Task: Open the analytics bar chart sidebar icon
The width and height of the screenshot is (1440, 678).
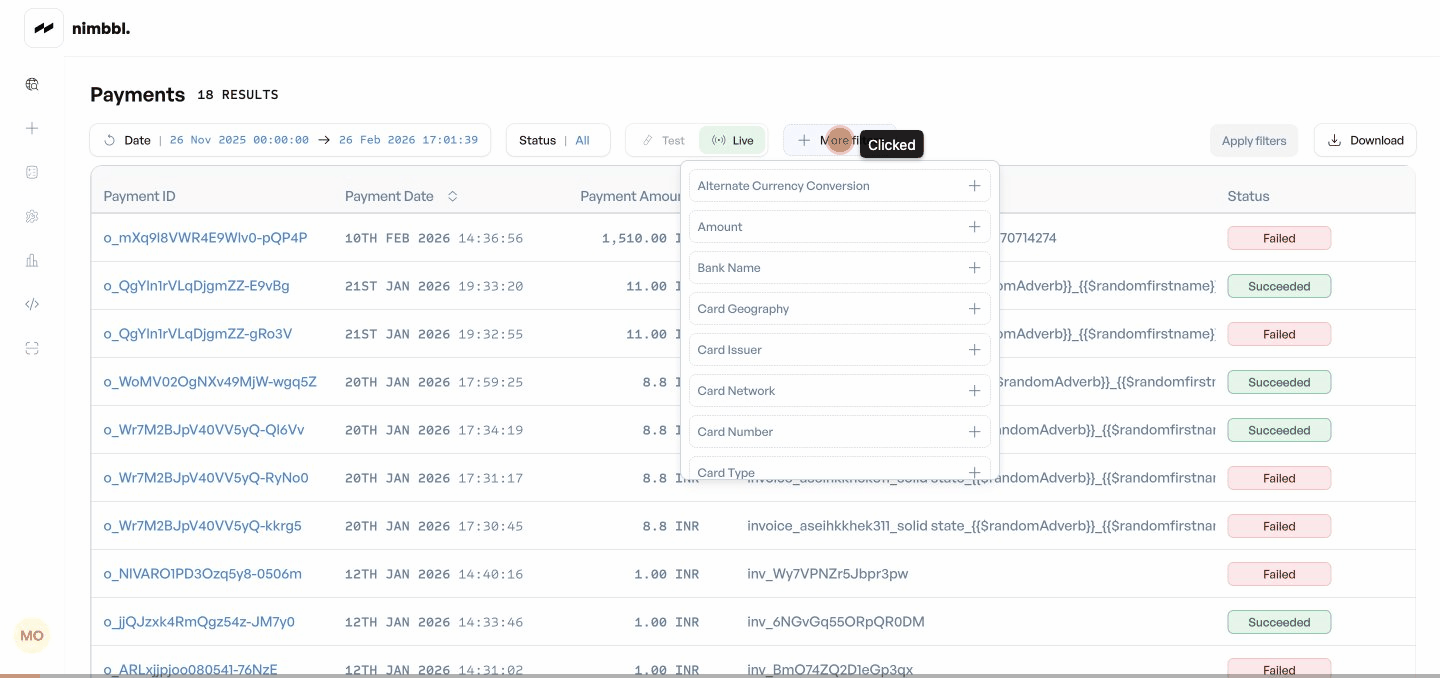Action: pos(31,260)
